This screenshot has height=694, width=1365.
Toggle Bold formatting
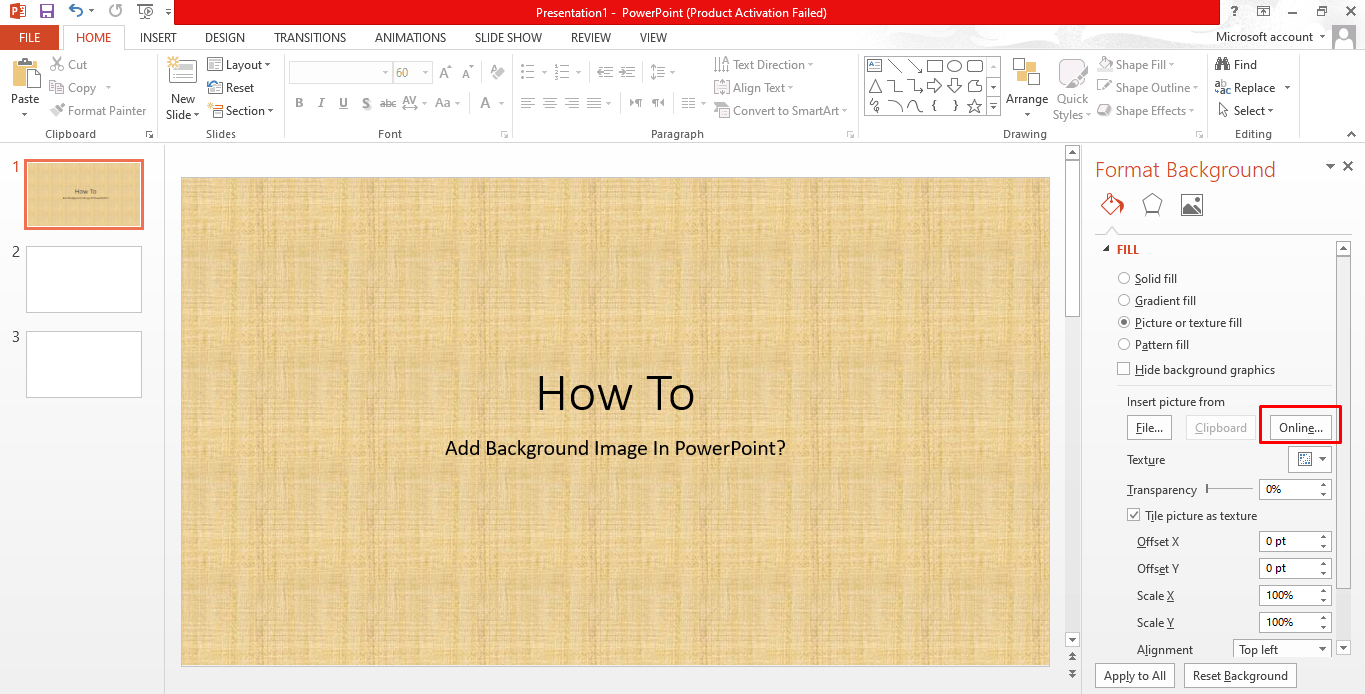coord(299,103)
